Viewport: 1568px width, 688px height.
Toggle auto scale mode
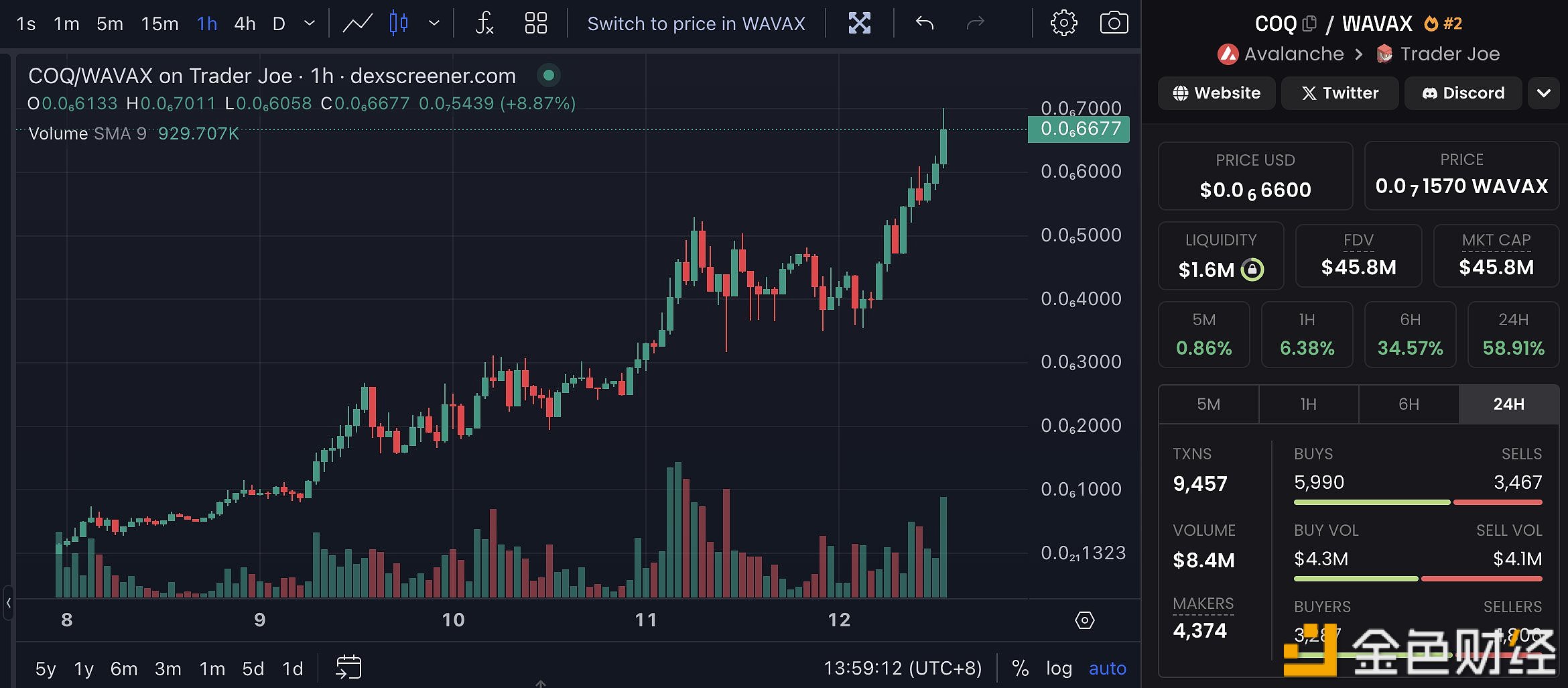point(1108,669)
